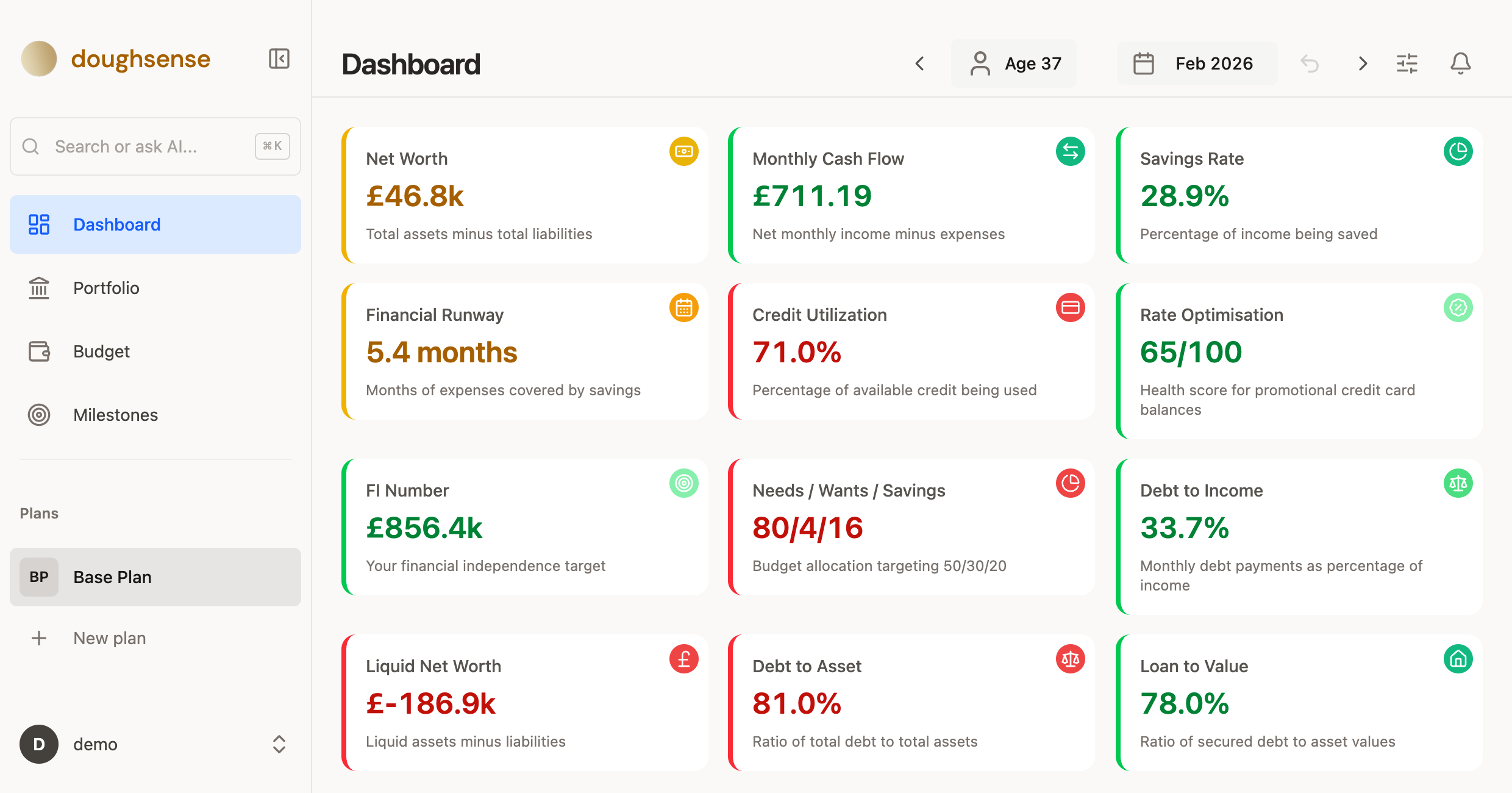The width and height of the screenshot is (1512, 793).
Task: Create a New plan
Action: tap(110, 638)
